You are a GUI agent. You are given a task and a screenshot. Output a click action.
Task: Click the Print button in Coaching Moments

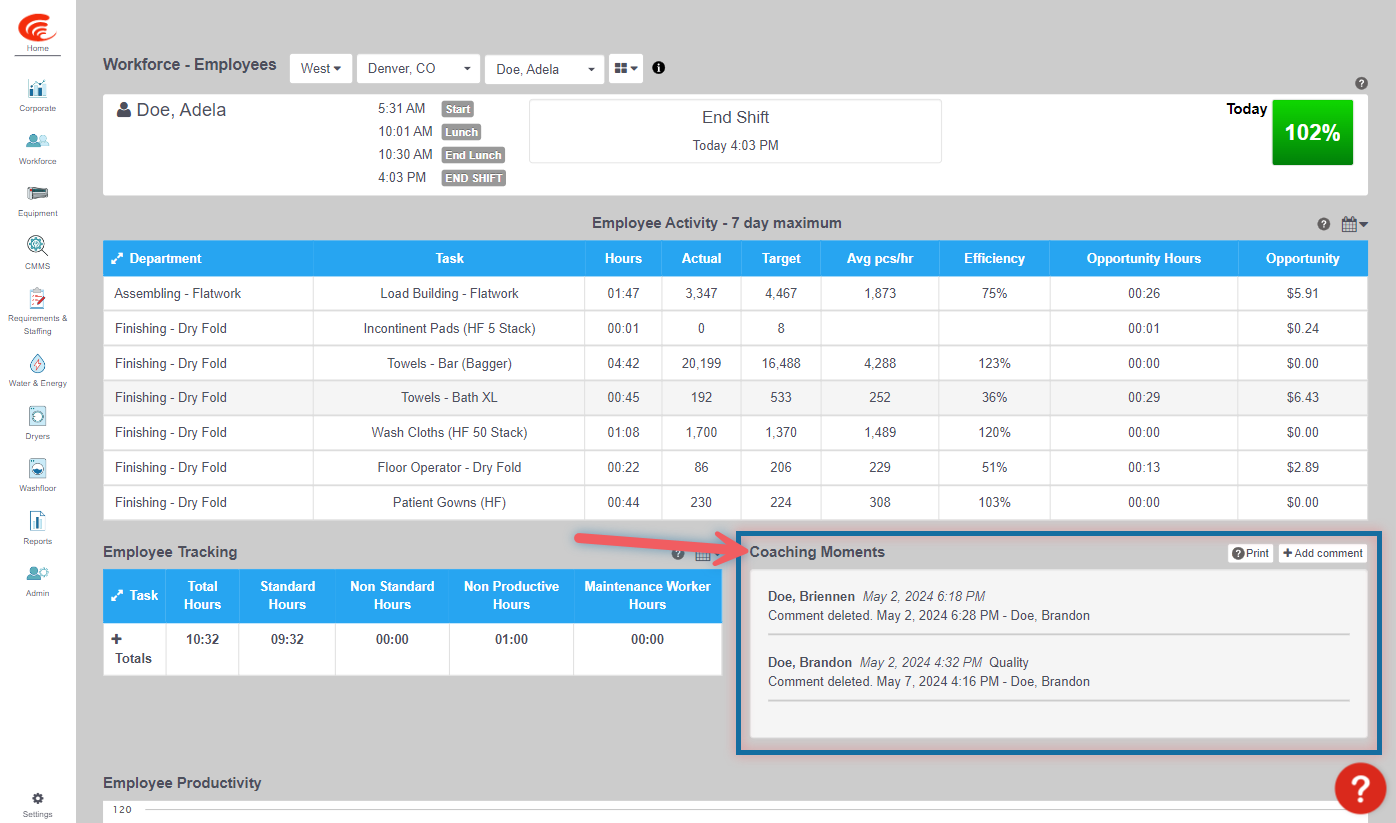[1250, 553]
